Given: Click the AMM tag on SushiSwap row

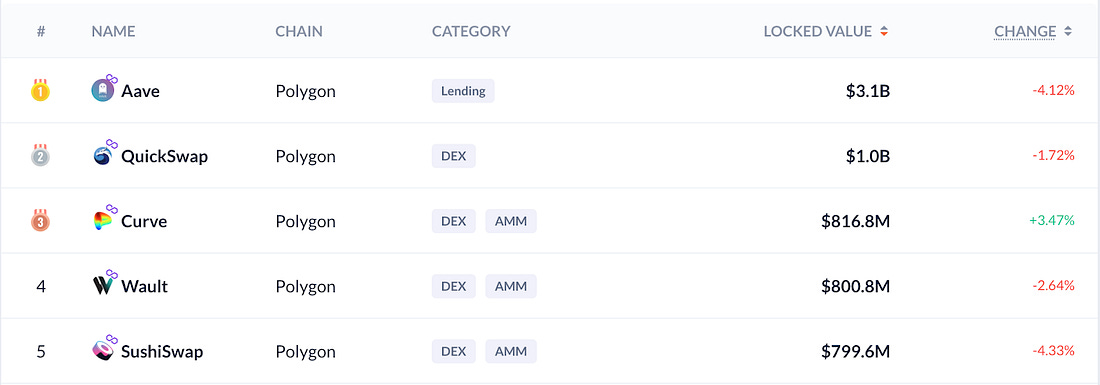Looking at the screenshot, I should [x=511, y=351].
